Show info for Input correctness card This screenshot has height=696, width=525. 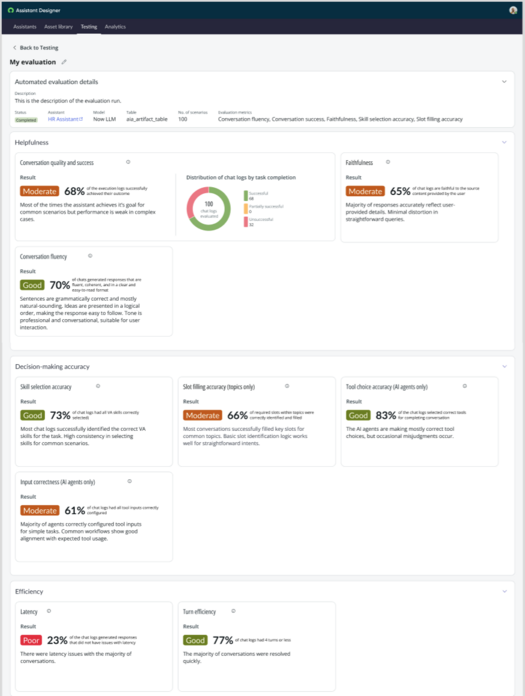tap(130, 481)
